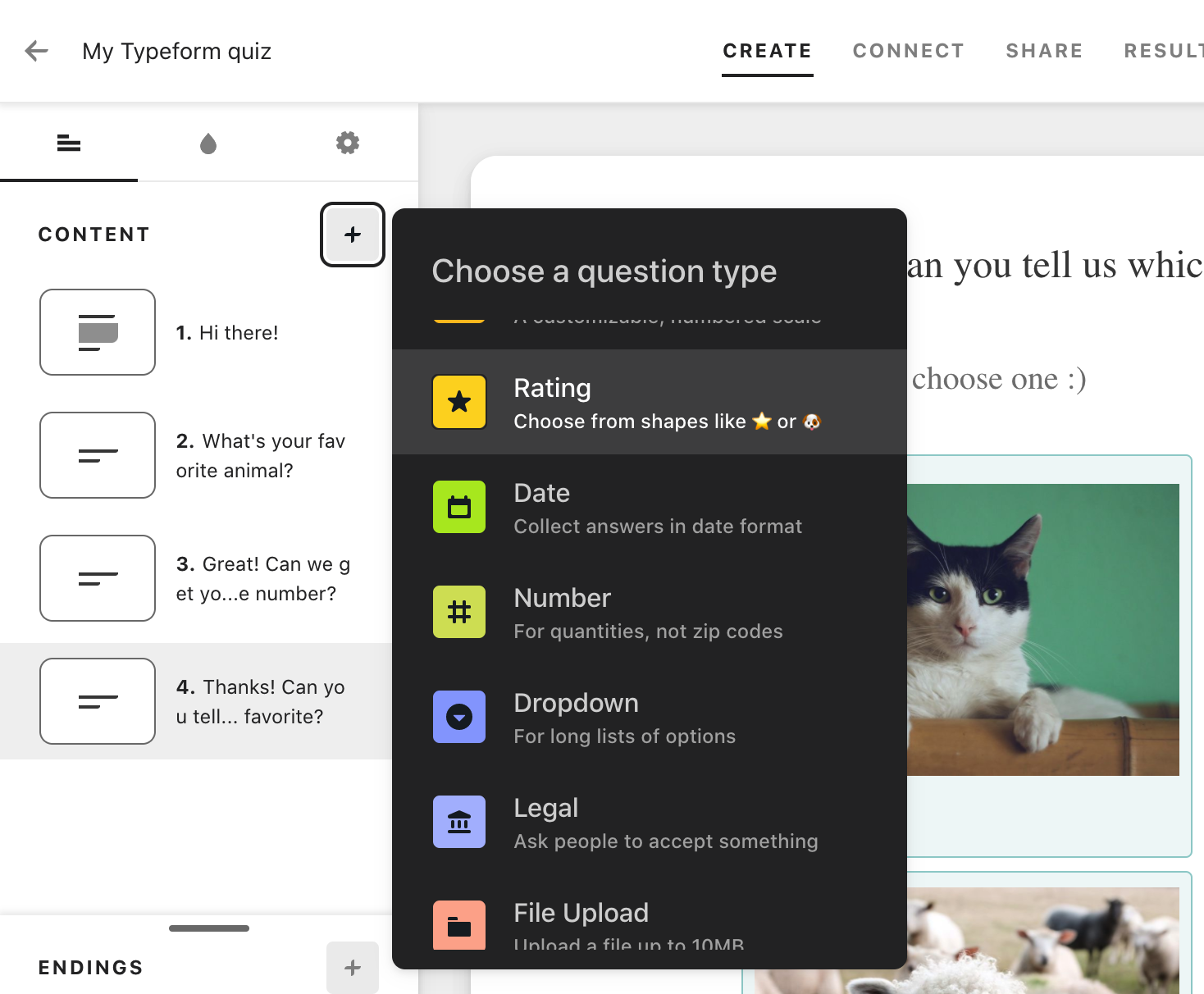The width and height of the screenshot is (1204, 994).
Task: Choose the Legal question type
Action: pos(650,822)
